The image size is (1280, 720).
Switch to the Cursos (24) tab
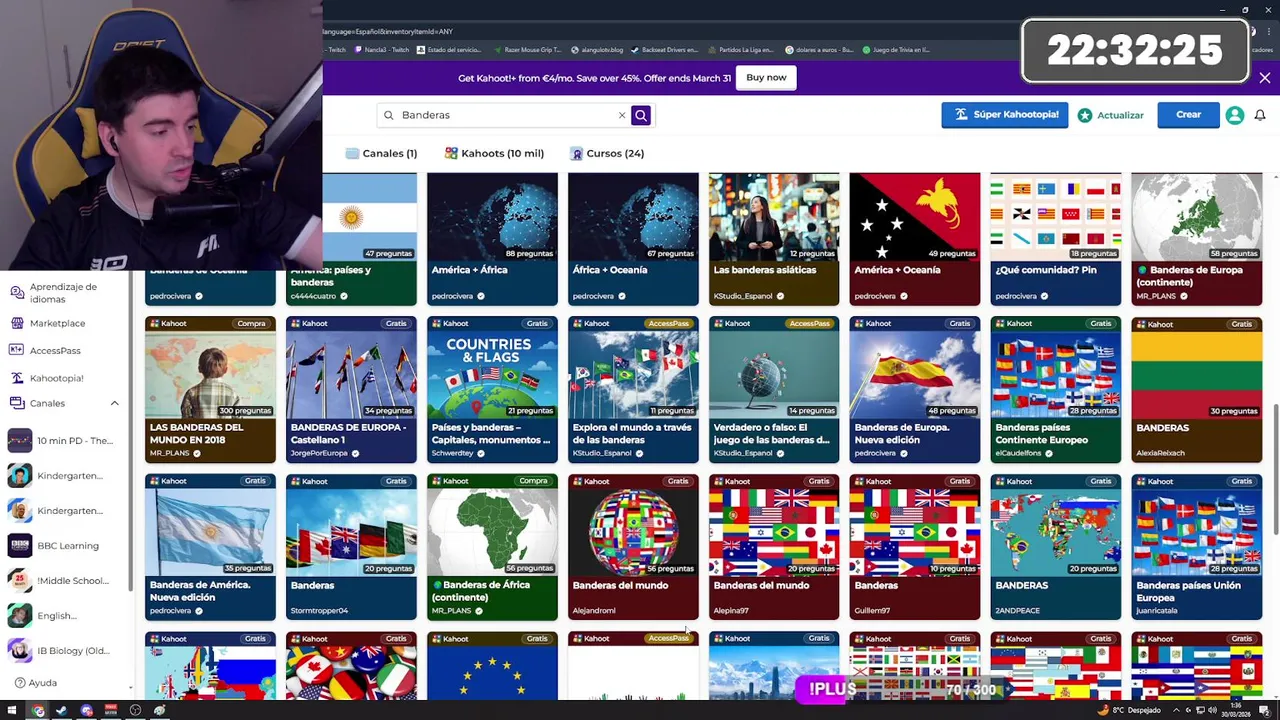[x=607, y=153]
